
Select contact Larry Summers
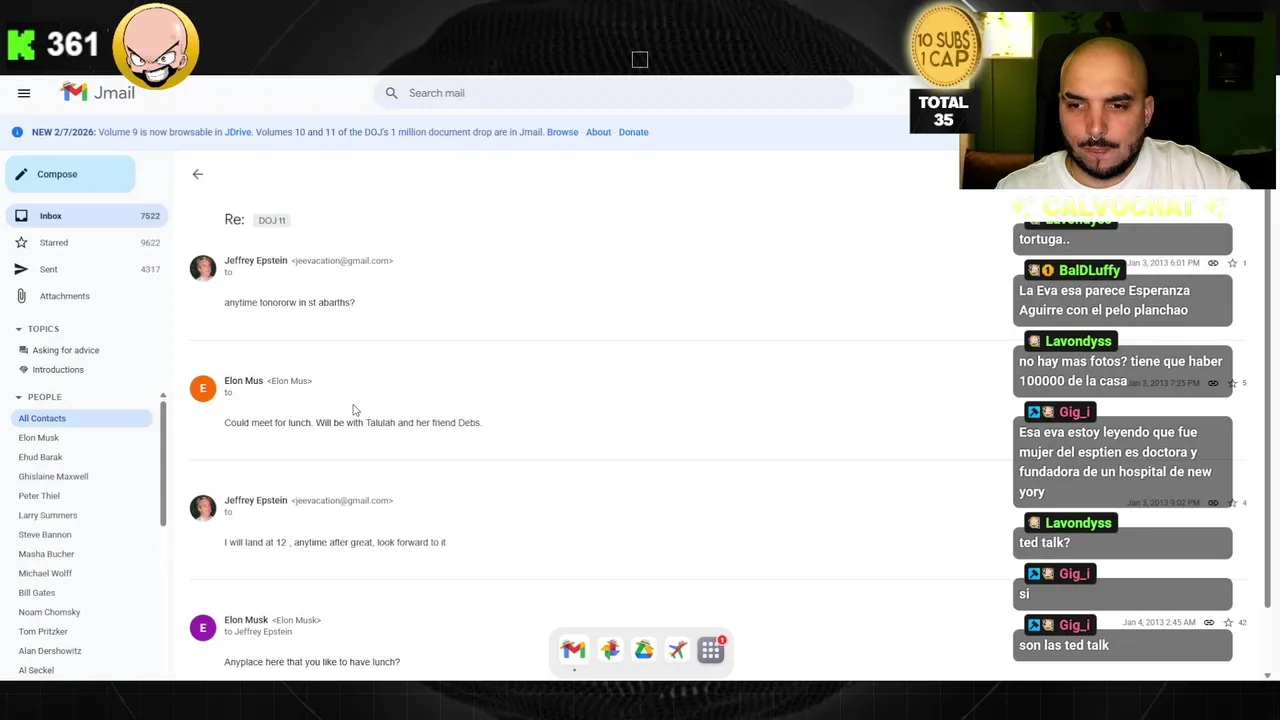coord(47,515)
